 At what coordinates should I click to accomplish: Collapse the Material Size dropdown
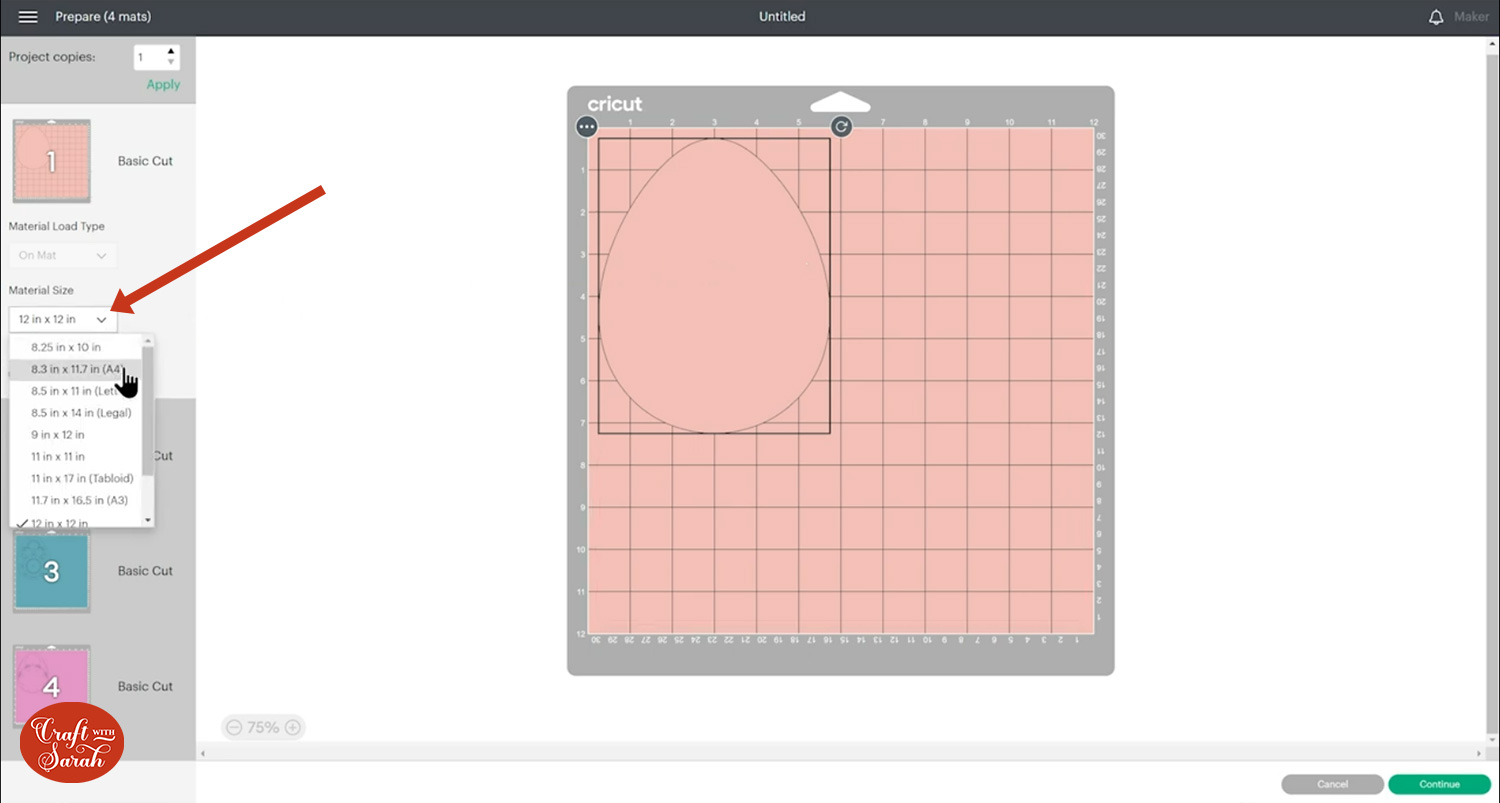63,319
